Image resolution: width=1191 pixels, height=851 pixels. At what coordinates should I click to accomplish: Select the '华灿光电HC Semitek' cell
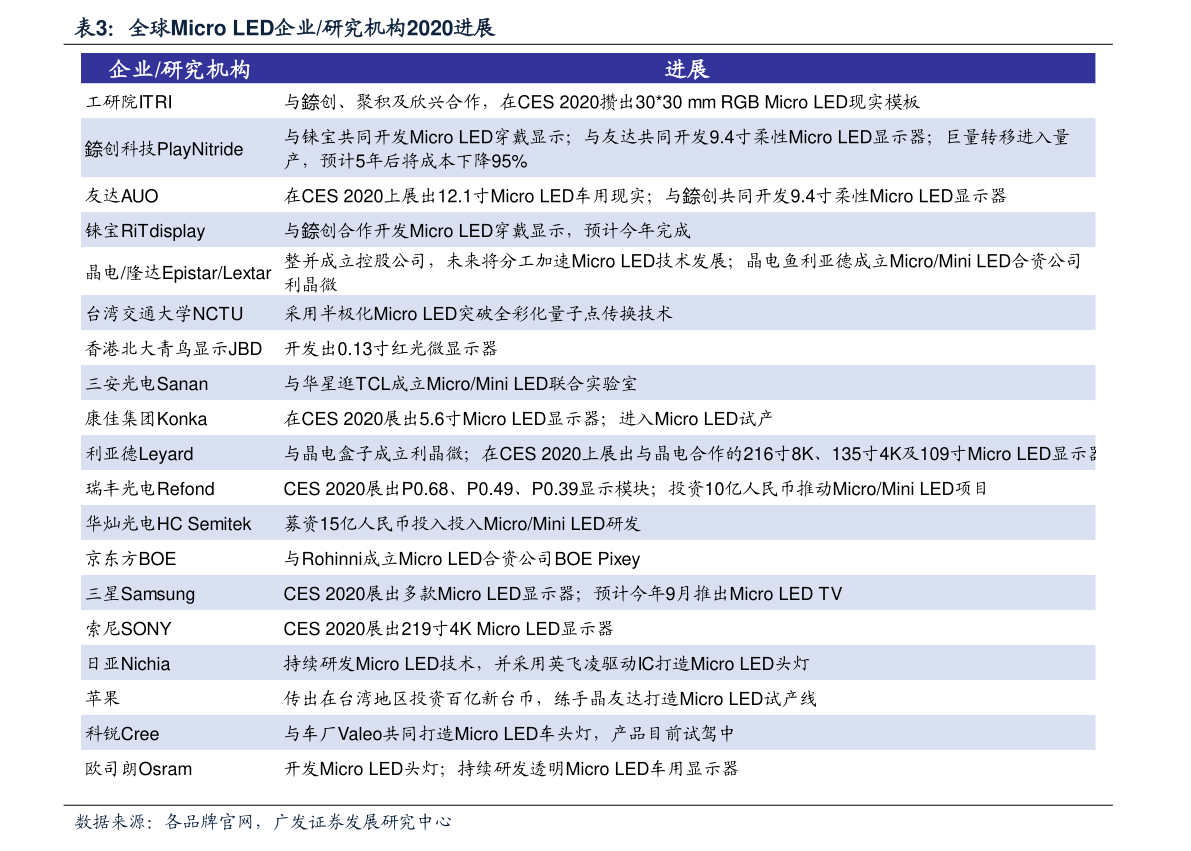pos(168,524)
